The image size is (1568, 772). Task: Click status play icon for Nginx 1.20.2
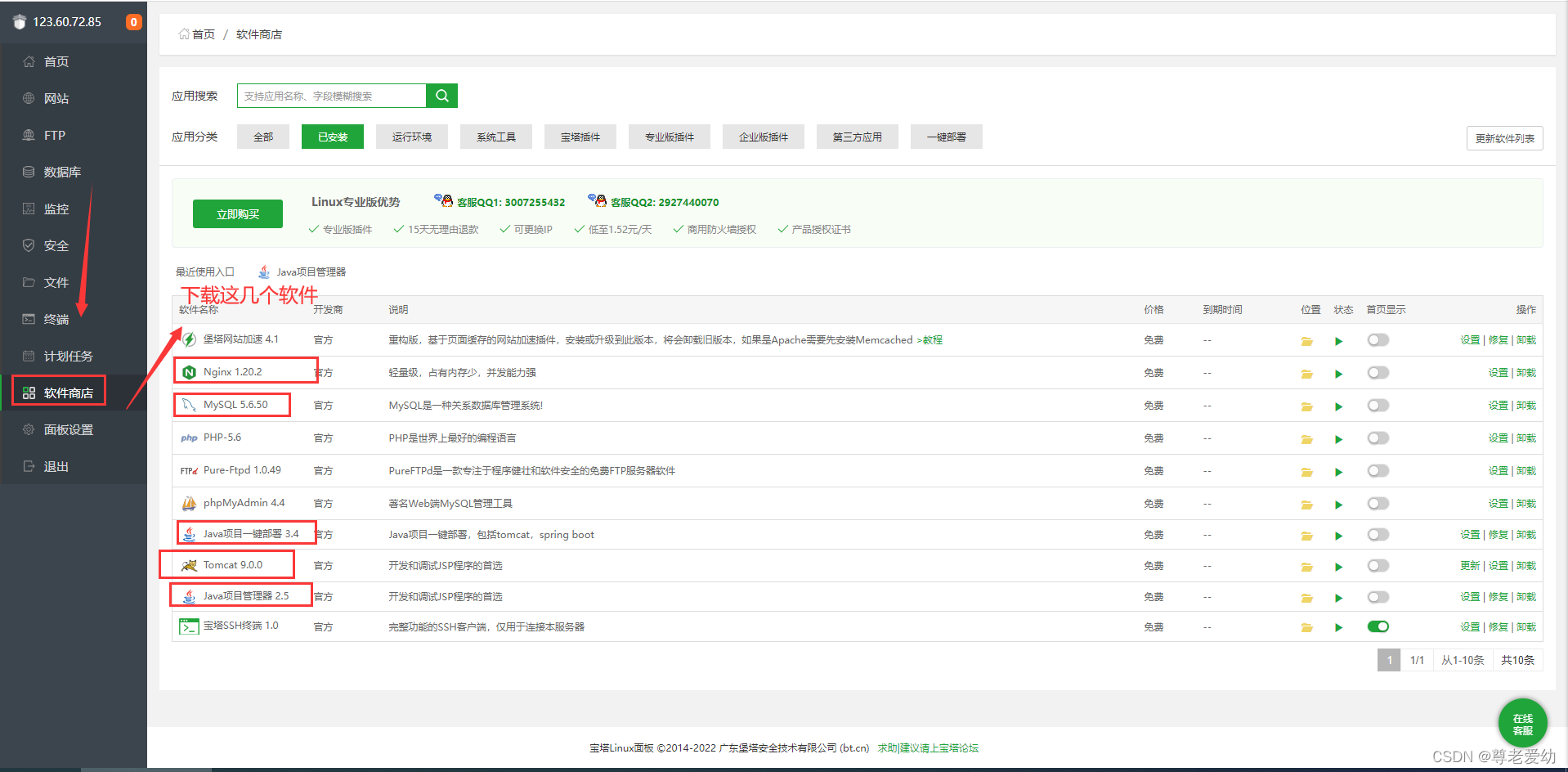click(x=1338, y=374)
